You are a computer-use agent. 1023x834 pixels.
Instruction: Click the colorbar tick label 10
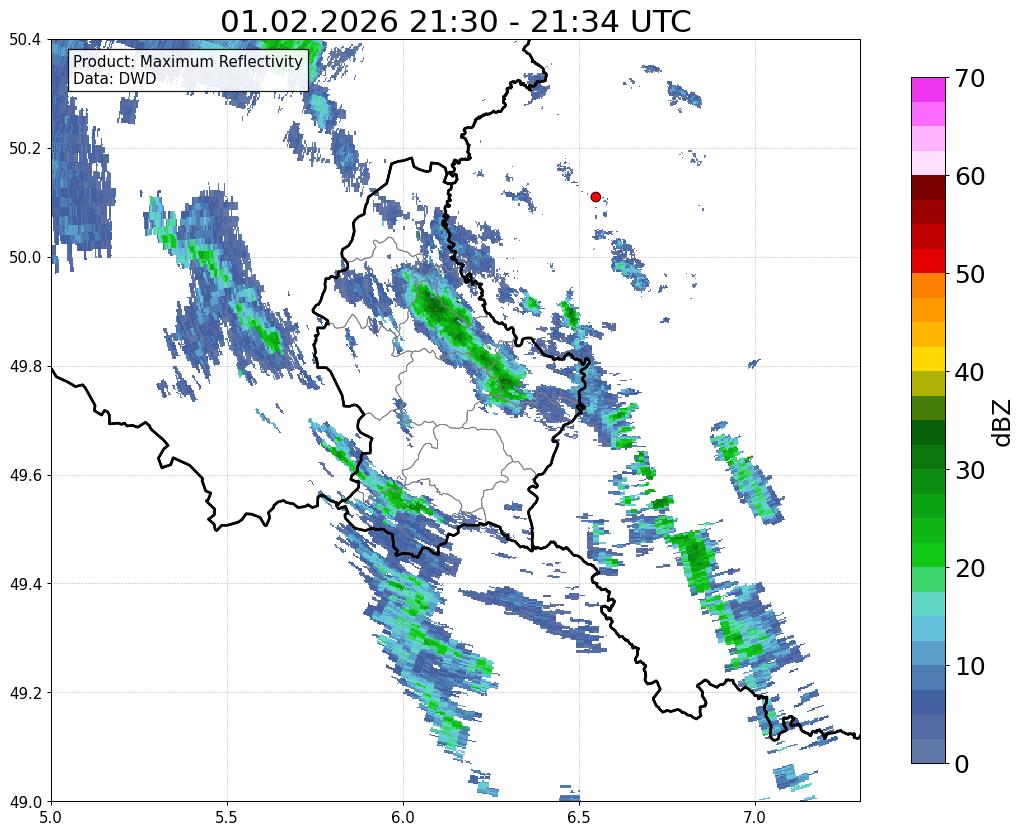(x=969, y=666)
